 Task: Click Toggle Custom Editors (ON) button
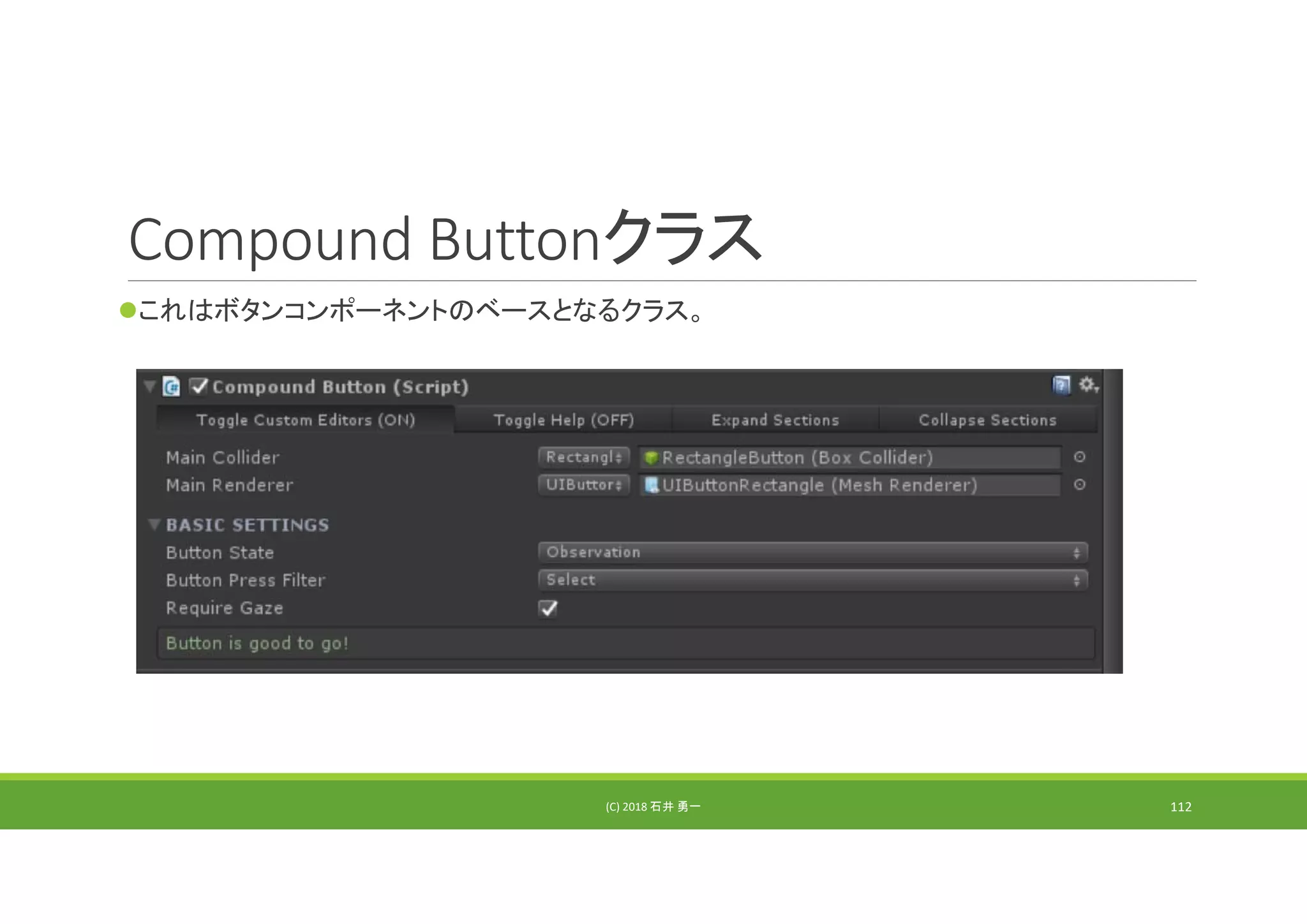point(306,420)
